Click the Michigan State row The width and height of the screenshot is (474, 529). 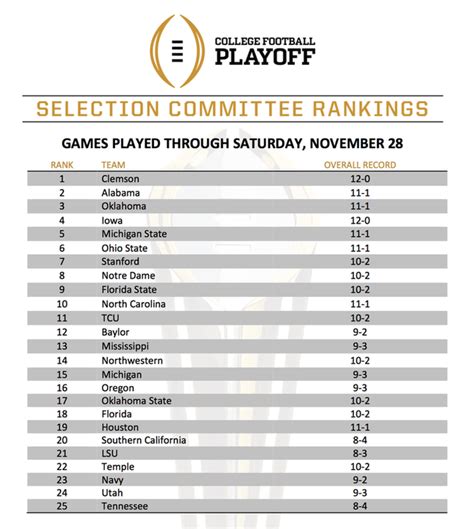click(238, 234)
